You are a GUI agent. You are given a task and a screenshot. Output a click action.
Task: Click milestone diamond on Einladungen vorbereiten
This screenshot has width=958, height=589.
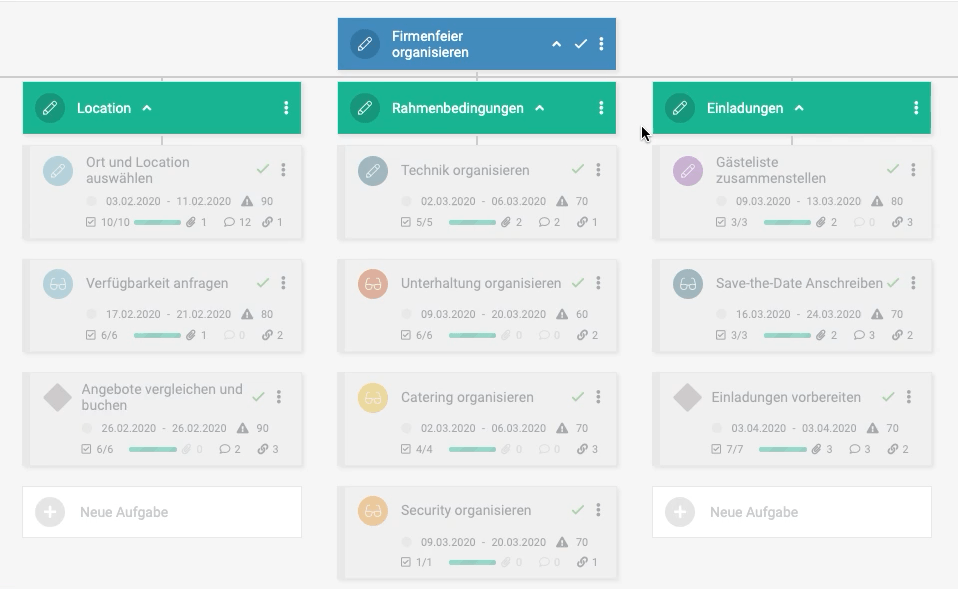688,398
